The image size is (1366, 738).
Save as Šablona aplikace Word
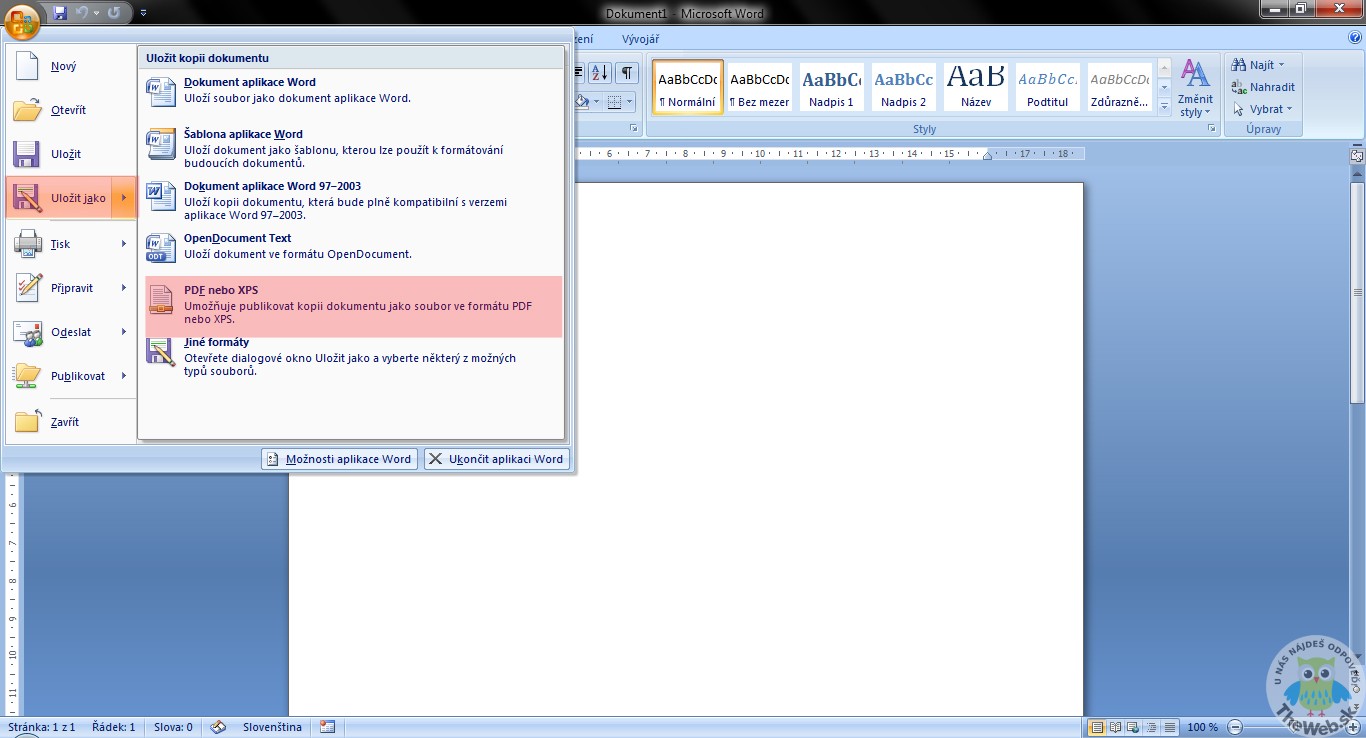click(353, 147)
